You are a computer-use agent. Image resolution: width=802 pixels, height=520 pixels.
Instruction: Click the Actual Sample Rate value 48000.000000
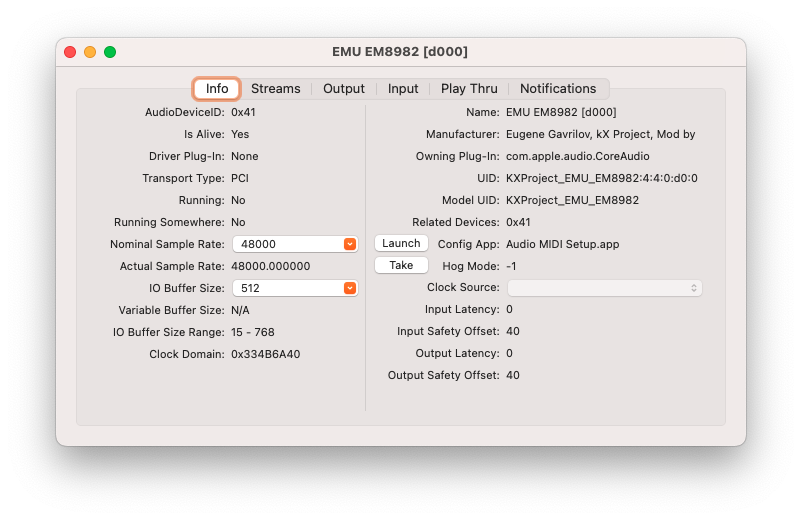coord(271,266)
